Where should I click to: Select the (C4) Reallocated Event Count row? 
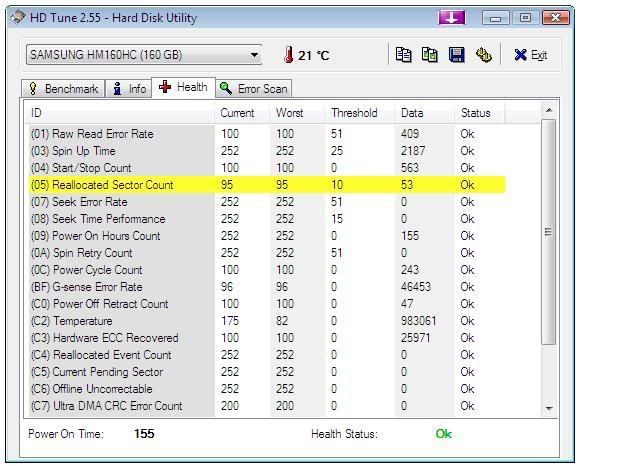(265, 355)
